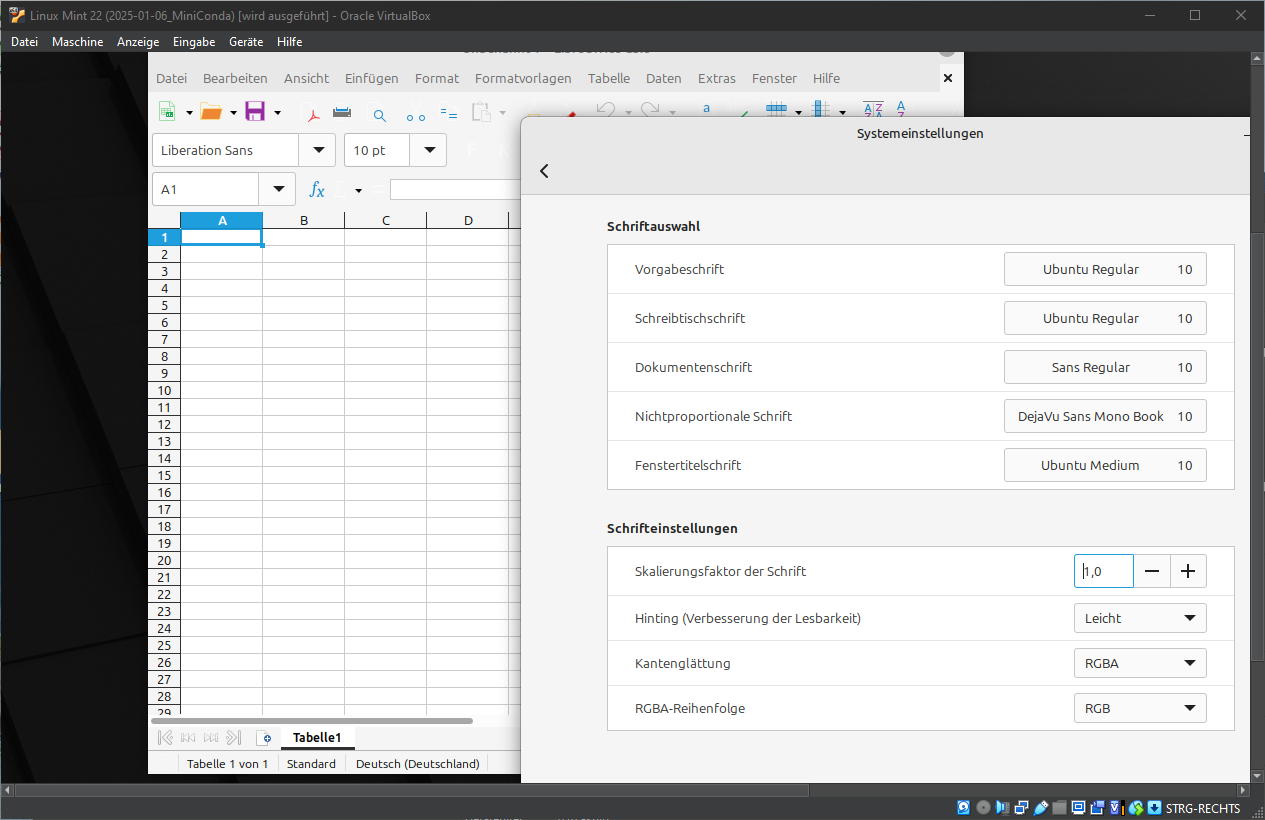
Task: Export directly as PDF in Calc
Action: pos(313,113)
